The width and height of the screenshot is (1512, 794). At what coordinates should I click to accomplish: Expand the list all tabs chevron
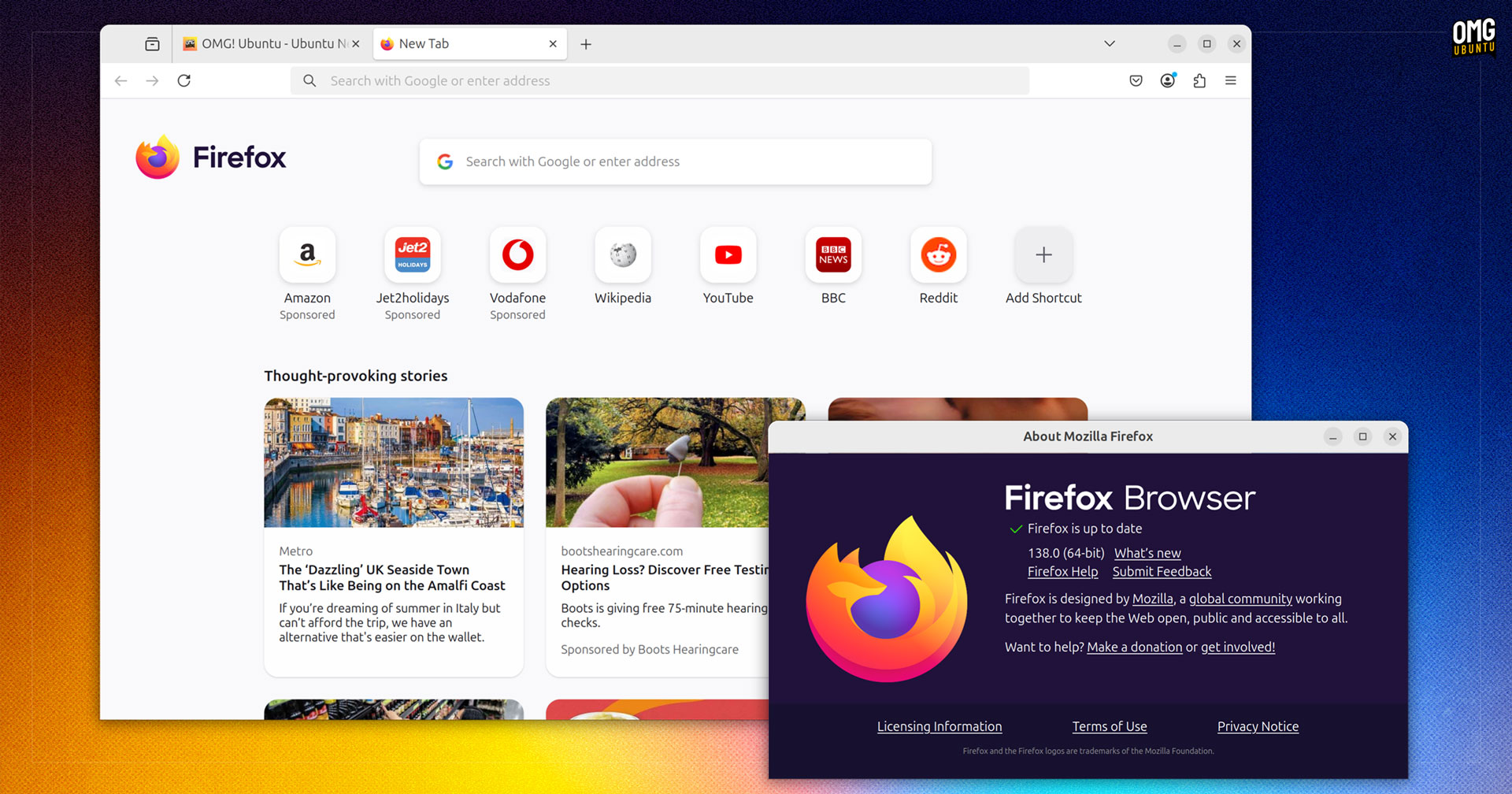click(x=1110, y=44)
